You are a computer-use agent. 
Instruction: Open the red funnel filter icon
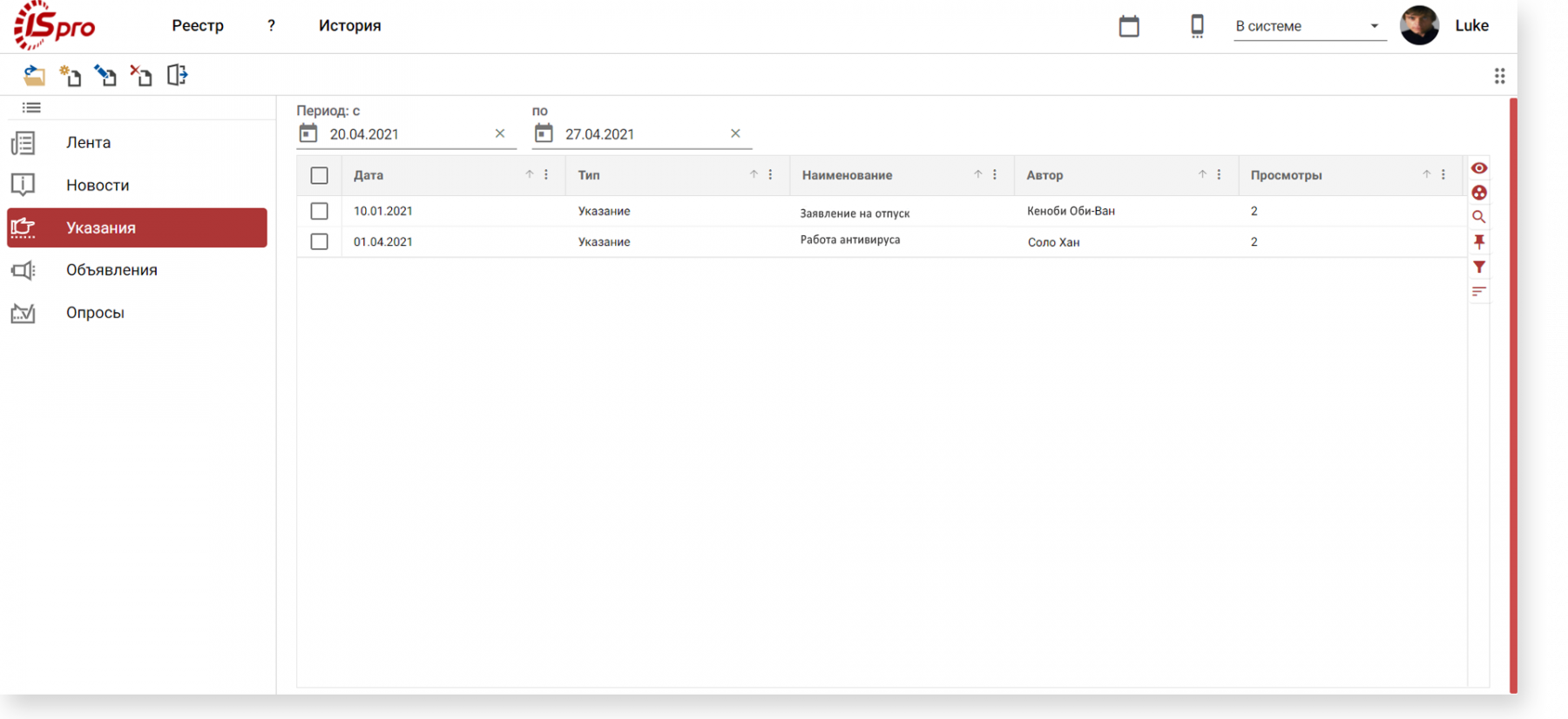click(1479, 267)
